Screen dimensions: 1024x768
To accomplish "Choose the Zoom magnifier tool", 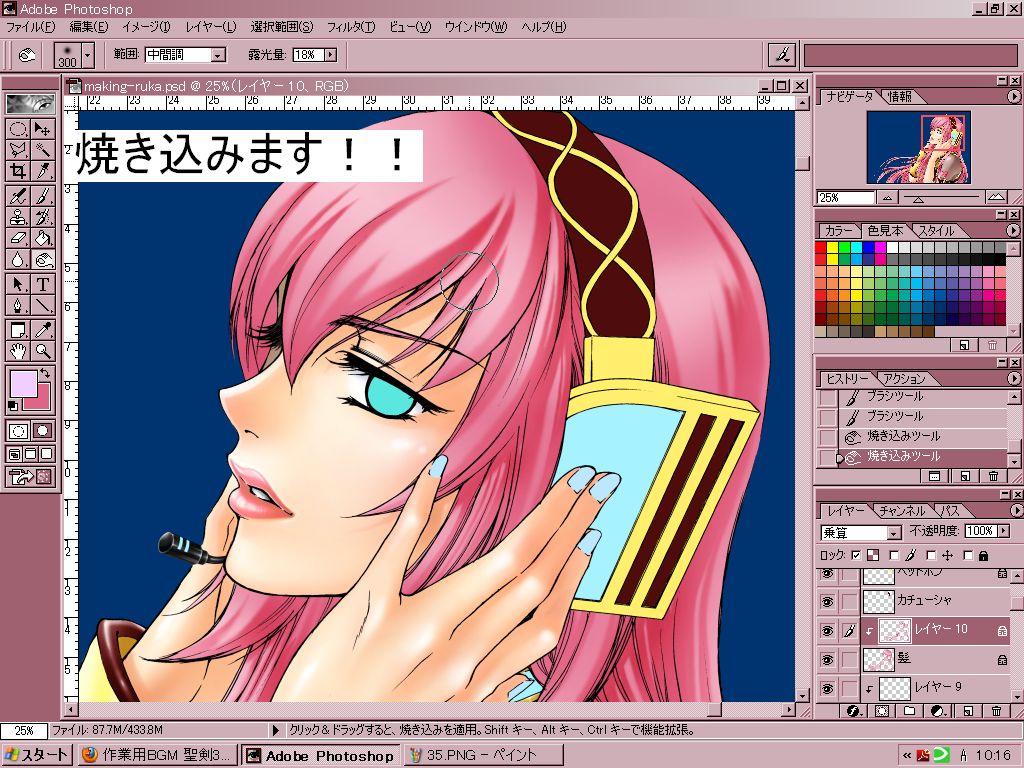I will click(43, 351).
